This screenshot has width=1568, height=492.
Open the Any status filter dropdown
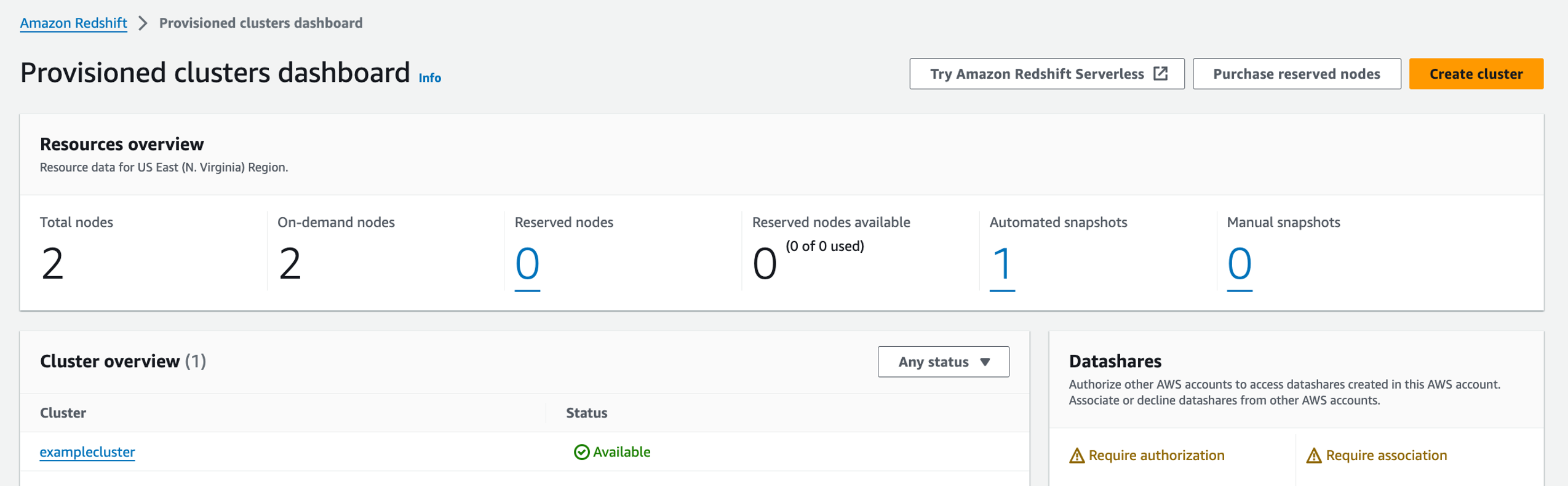[x=942, y=362]
